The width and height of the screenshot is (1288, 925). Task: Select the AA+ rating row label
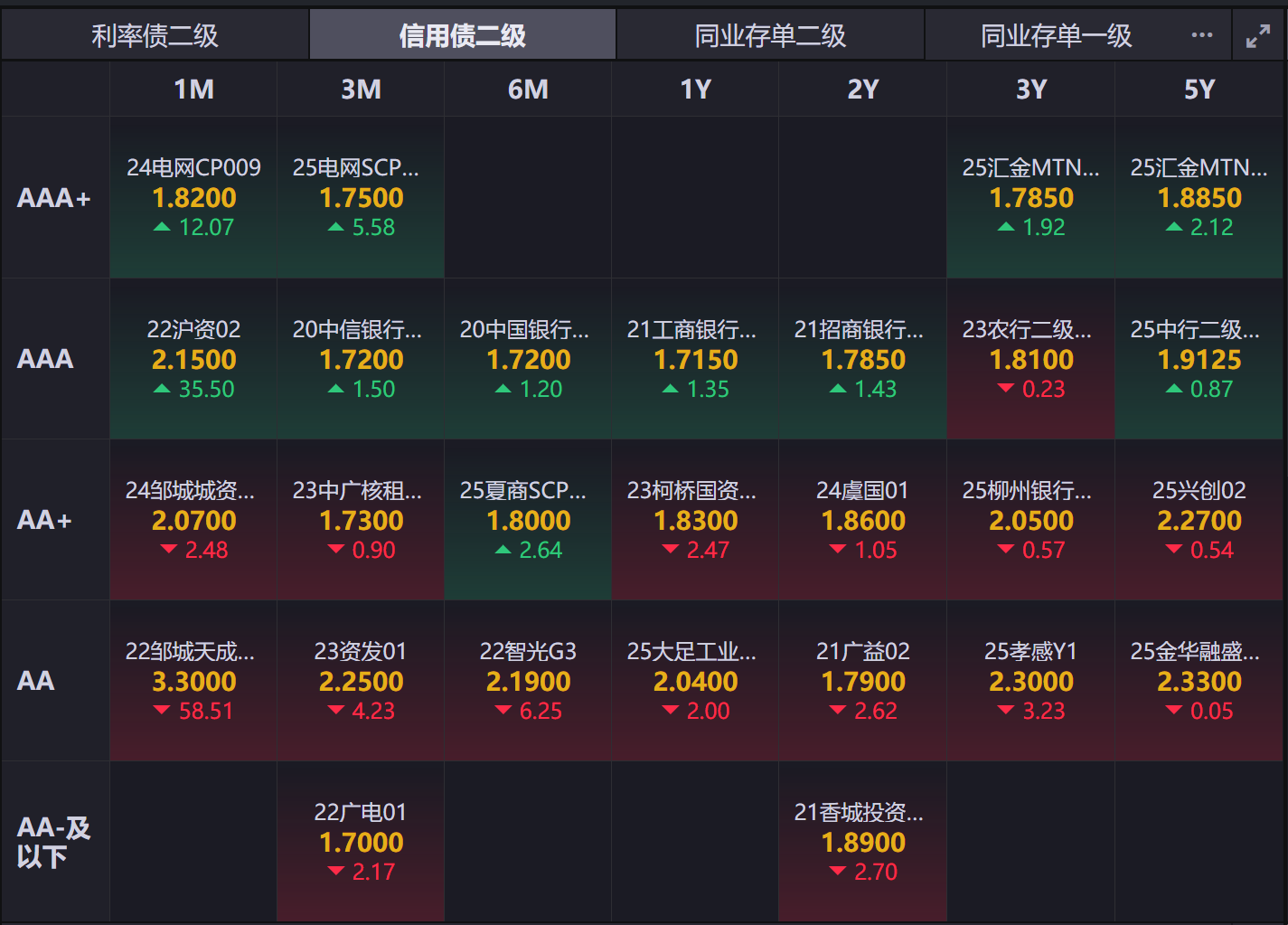pyautogui.click(x=44, y=520)
